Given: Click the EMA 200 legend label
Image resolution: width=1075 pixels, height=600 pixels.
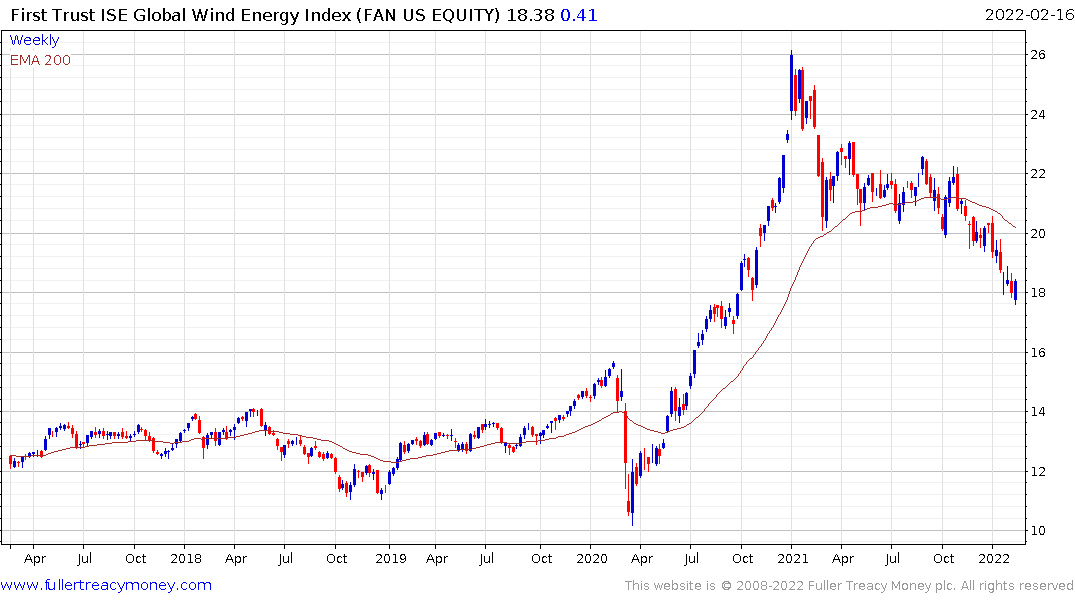Looking at the screenshot, I should pyautogui.click(x=40, y=60).
